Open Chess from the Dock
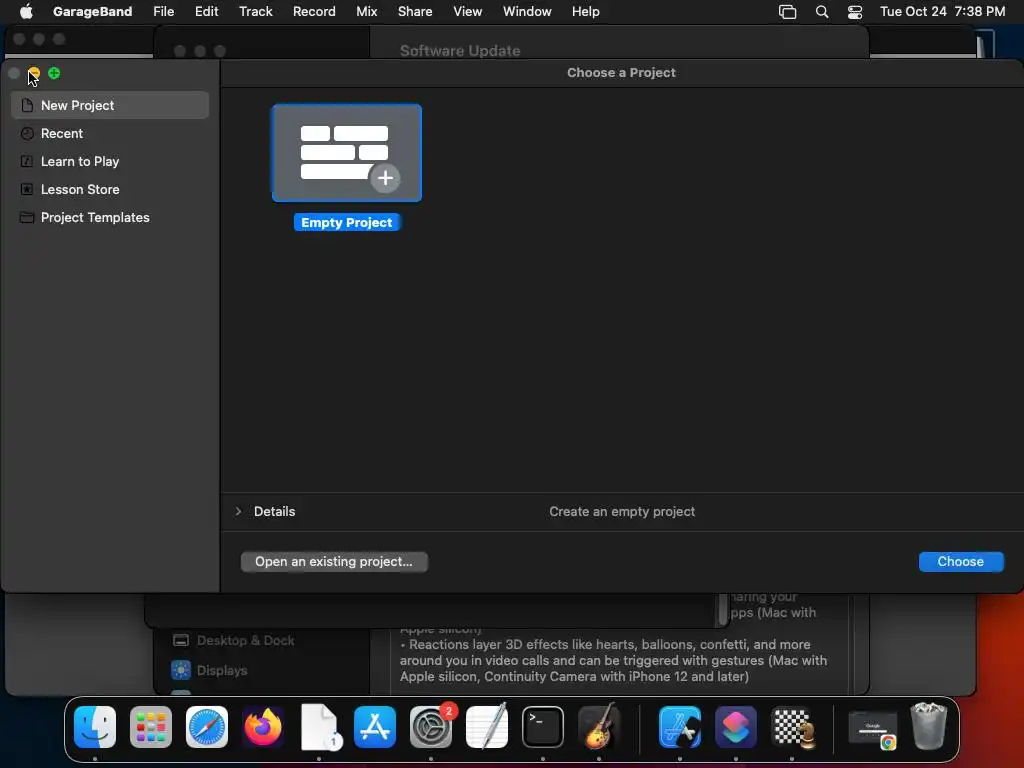 point(792,726)
